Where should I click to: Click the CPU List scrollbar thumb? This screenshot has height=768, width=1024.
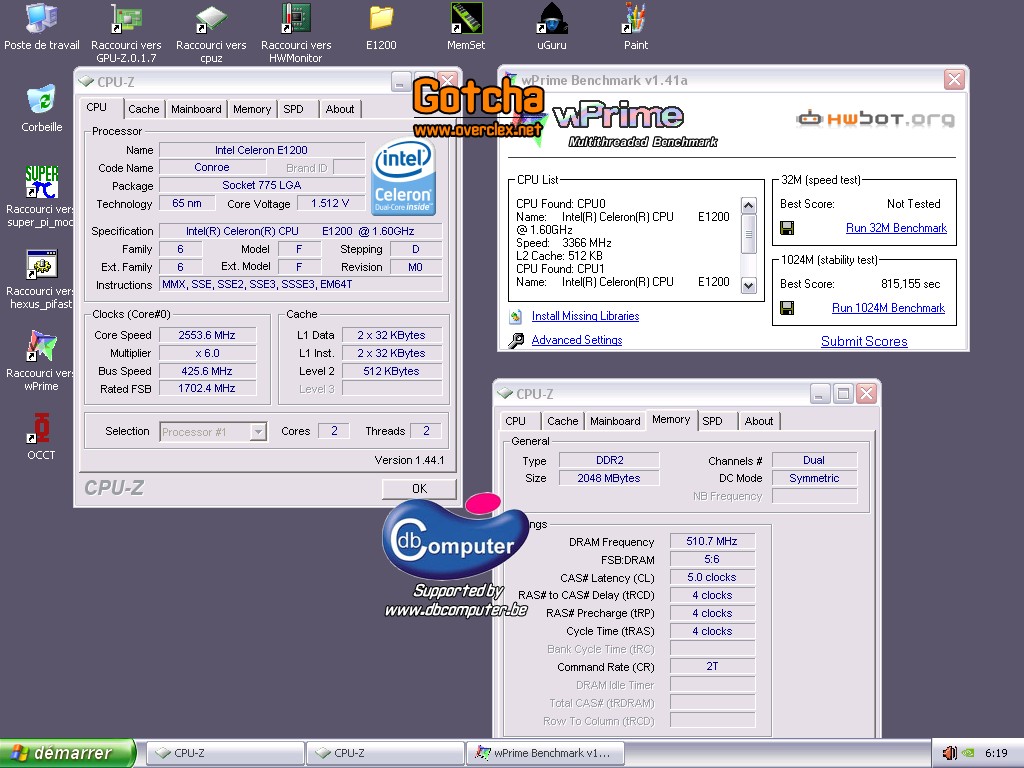coord(749,234)
